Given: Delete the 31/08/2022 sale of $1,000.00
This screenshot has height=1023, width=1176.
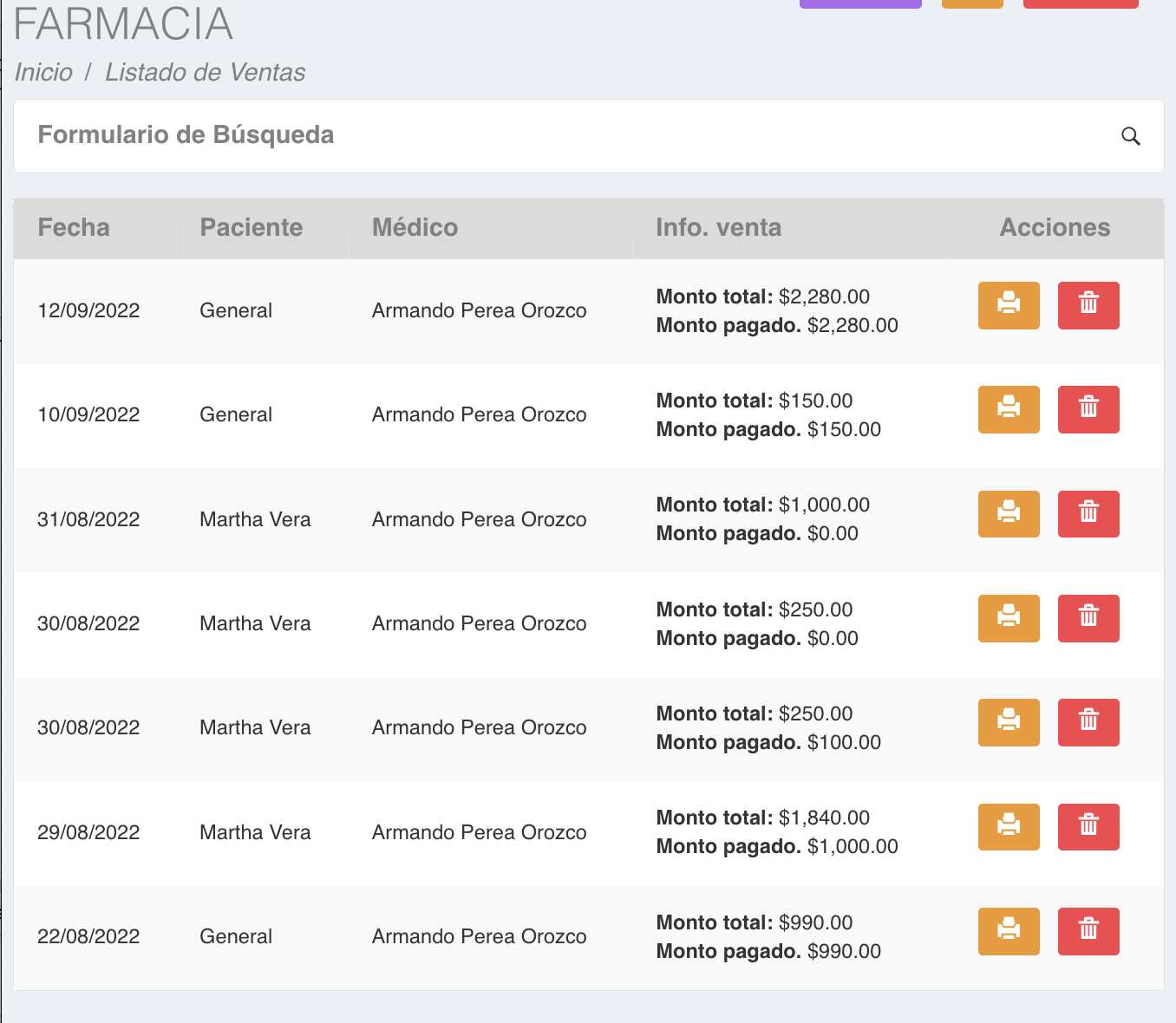Looking at the screenshot, I should [x=1088, y=514].
